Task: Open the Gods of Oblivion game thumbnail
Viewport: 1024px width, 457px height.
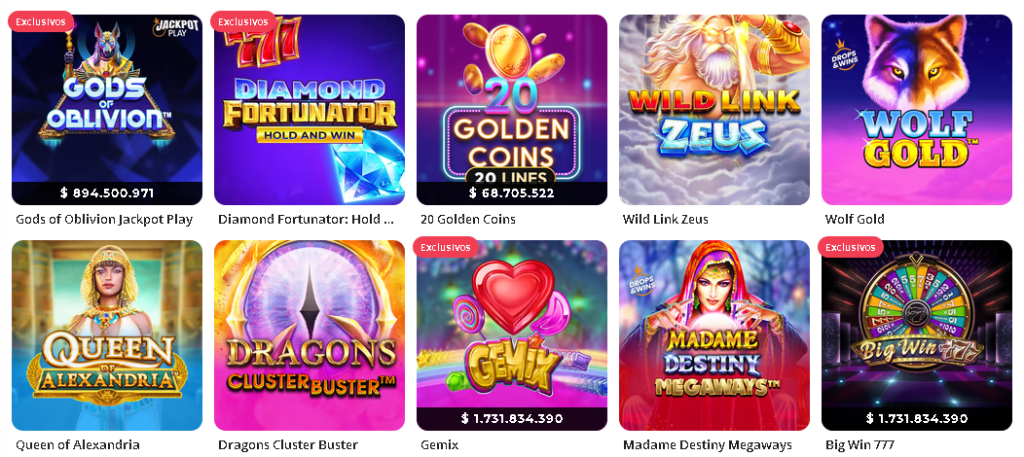Action: (107, 110)
